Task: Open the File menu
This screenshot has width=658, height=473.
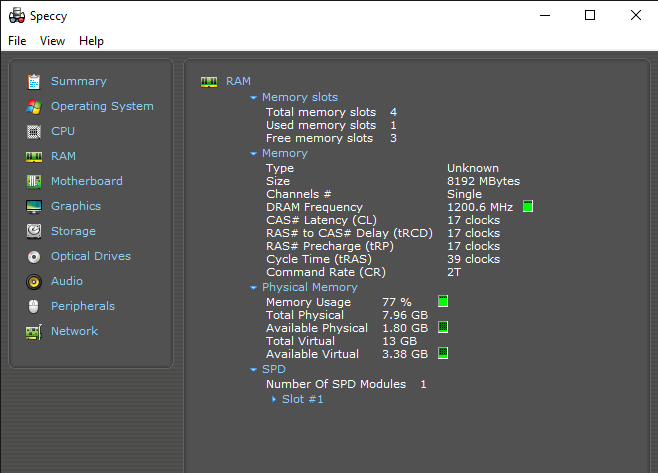Action: pos(17,41)
